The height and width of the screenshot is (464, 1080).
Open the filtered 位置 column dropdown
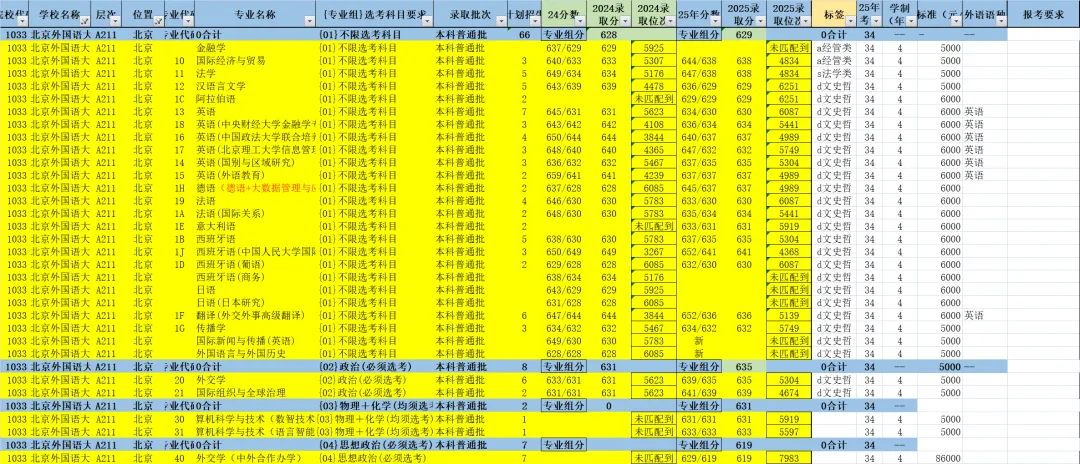pyautogui.click(x=158, y=22)
